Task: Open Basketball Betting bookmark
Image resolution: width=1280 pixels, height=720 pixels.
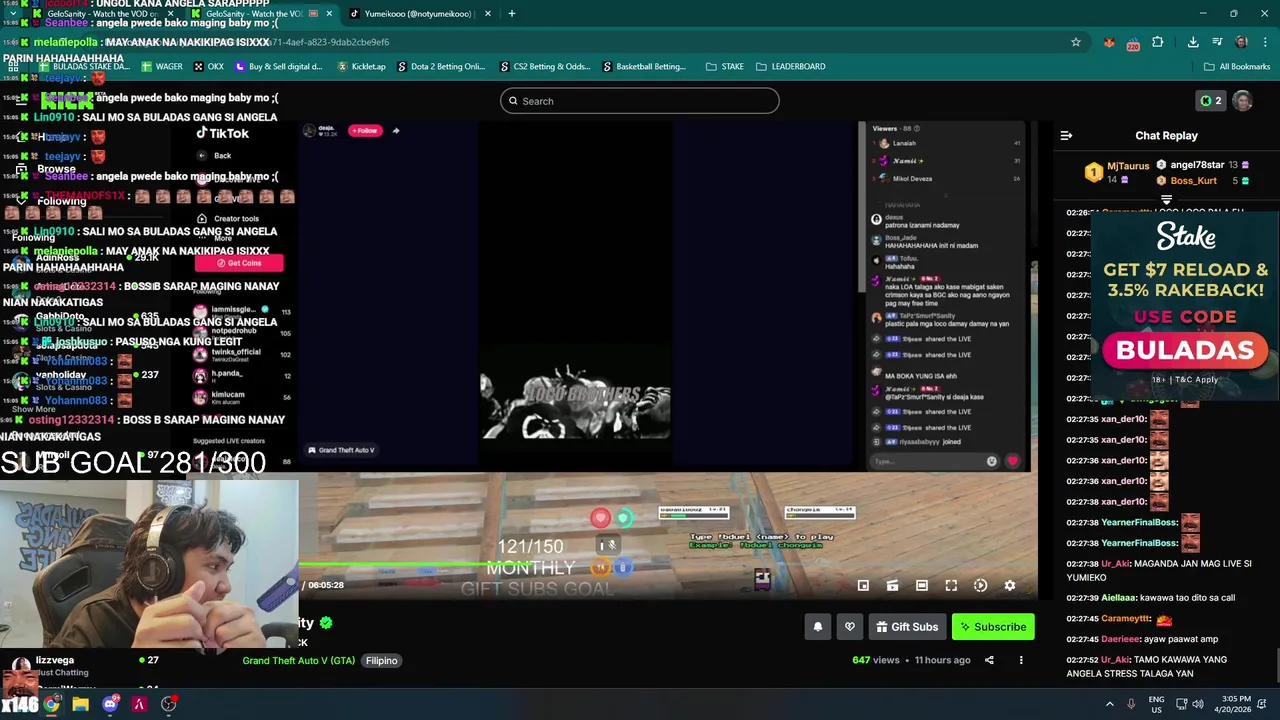Action: point(644,67)
